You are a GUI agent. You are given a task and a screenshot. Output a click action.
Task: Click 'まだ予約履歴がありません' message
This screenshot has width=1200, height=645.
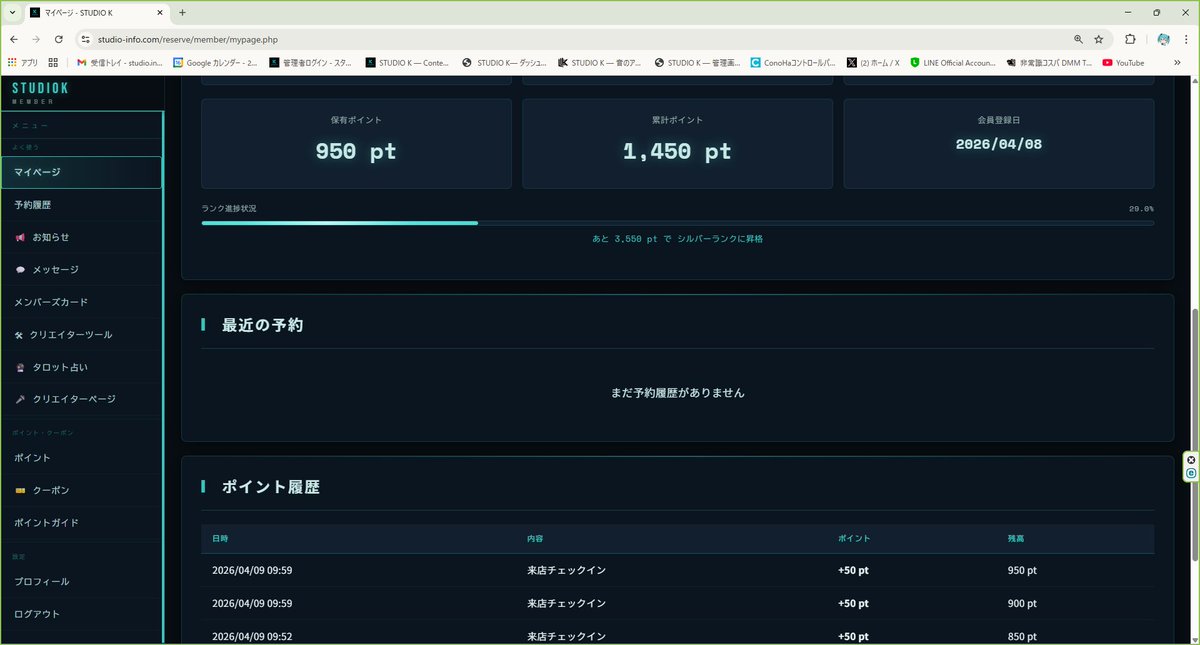click(x=677, y=393)
